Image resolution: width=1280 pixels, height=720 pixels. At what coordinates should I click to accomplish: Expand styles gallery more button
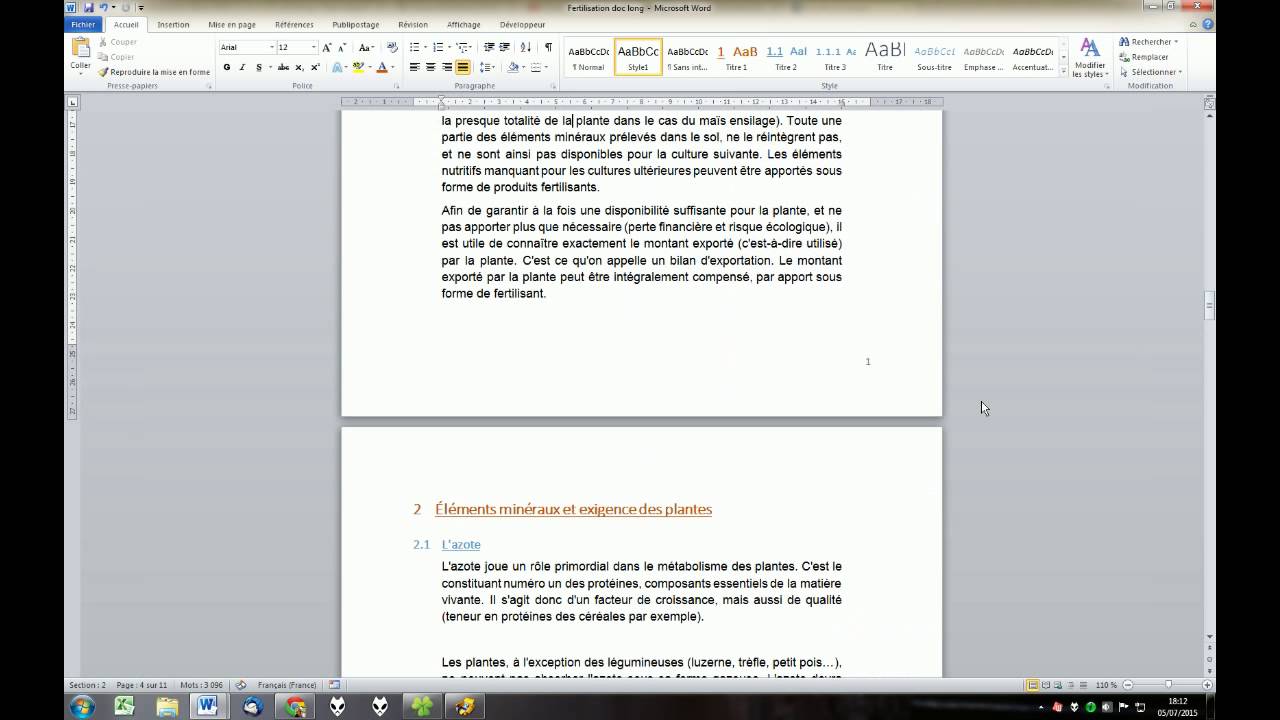[x=1063, y=69]
